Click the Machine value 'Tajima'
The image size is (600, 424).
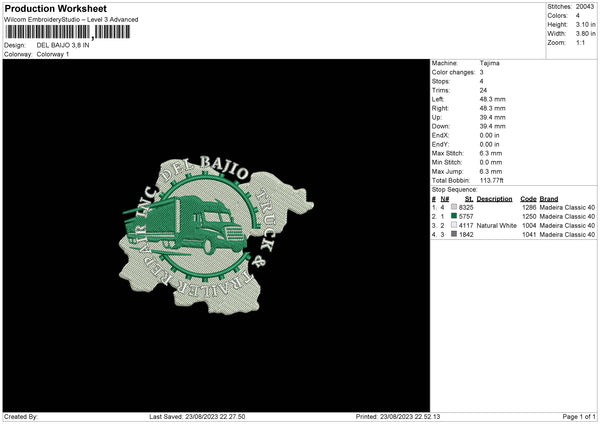tap(489, 63)
